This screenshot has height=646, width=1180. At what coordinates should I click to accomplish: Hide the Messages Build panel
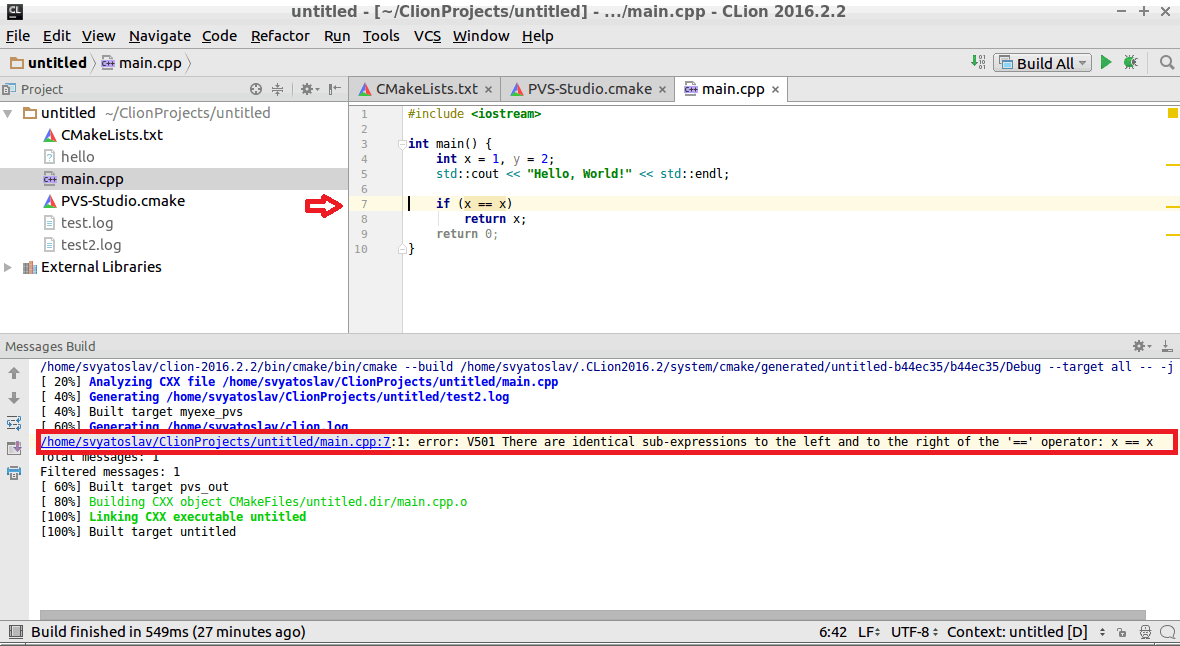[x=1166, y=346]
